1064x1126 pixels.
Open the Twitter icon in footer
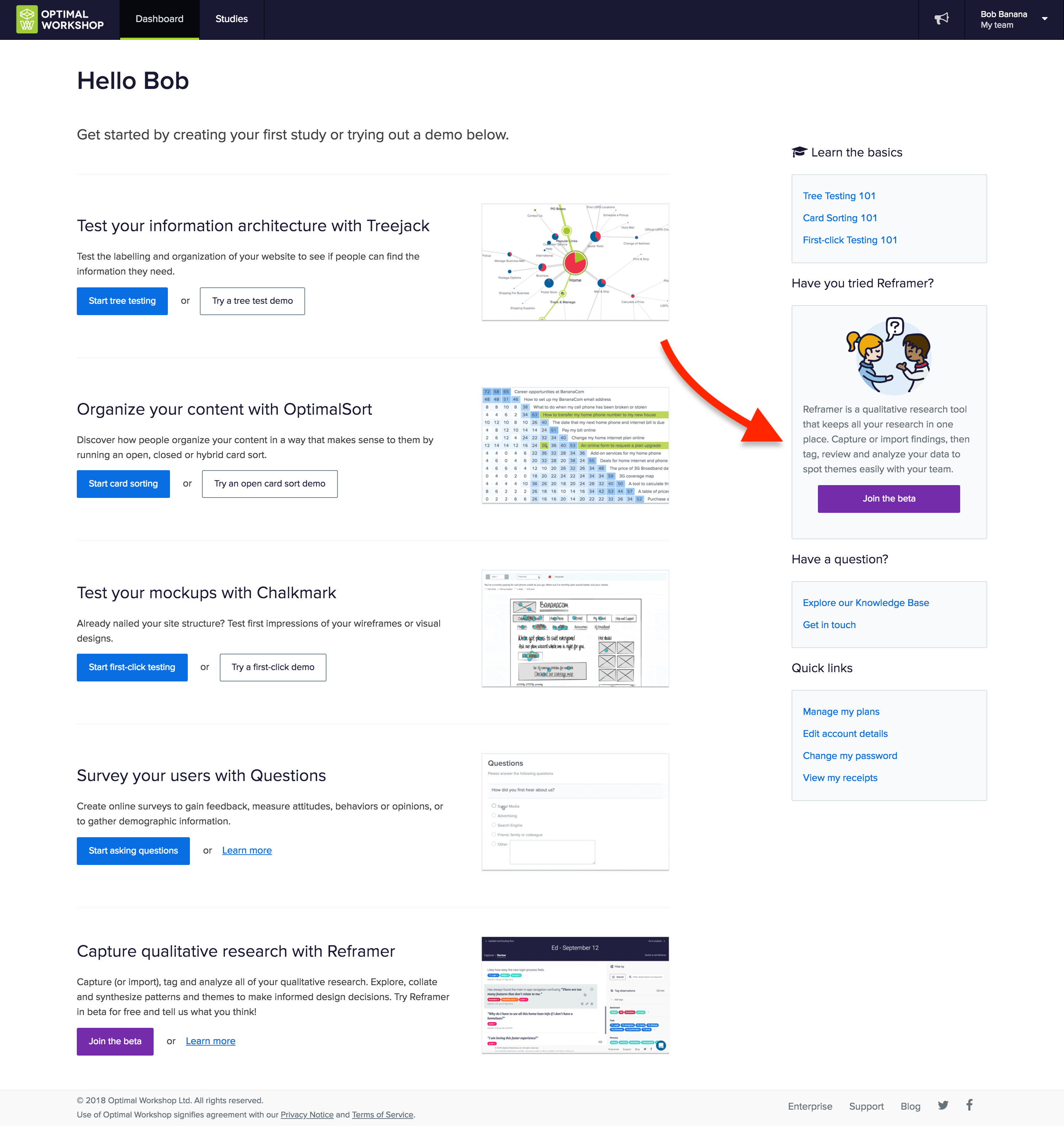[x=943, y=1105]
